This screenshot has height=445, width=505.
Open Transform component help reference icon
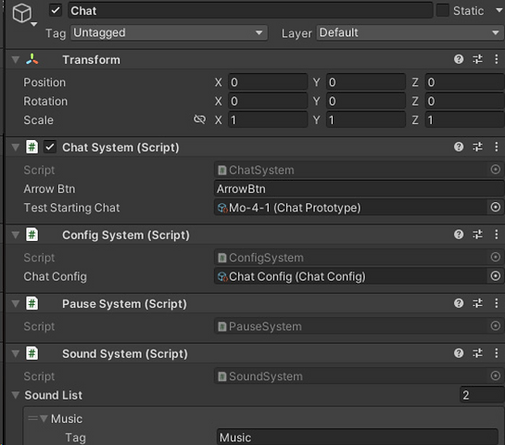click(x=459, y=59)
